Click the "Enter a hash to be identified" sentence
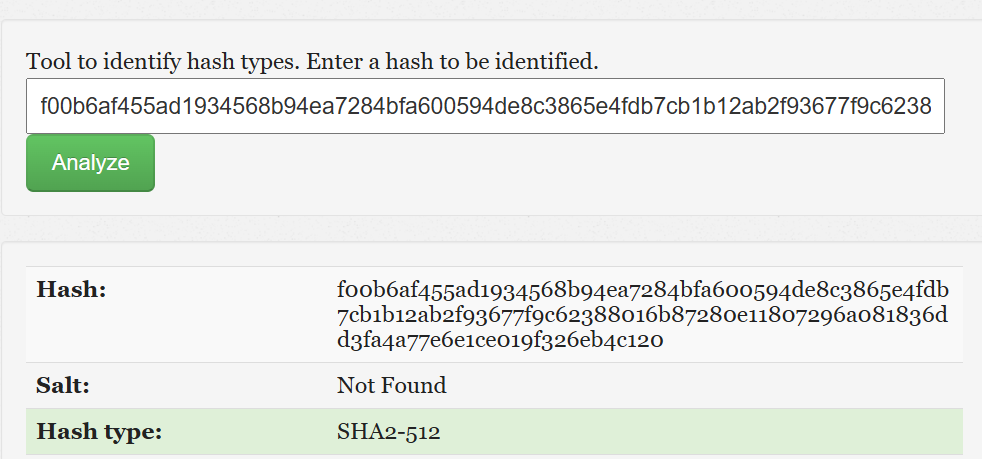982x459 pixels. (452, 62)
